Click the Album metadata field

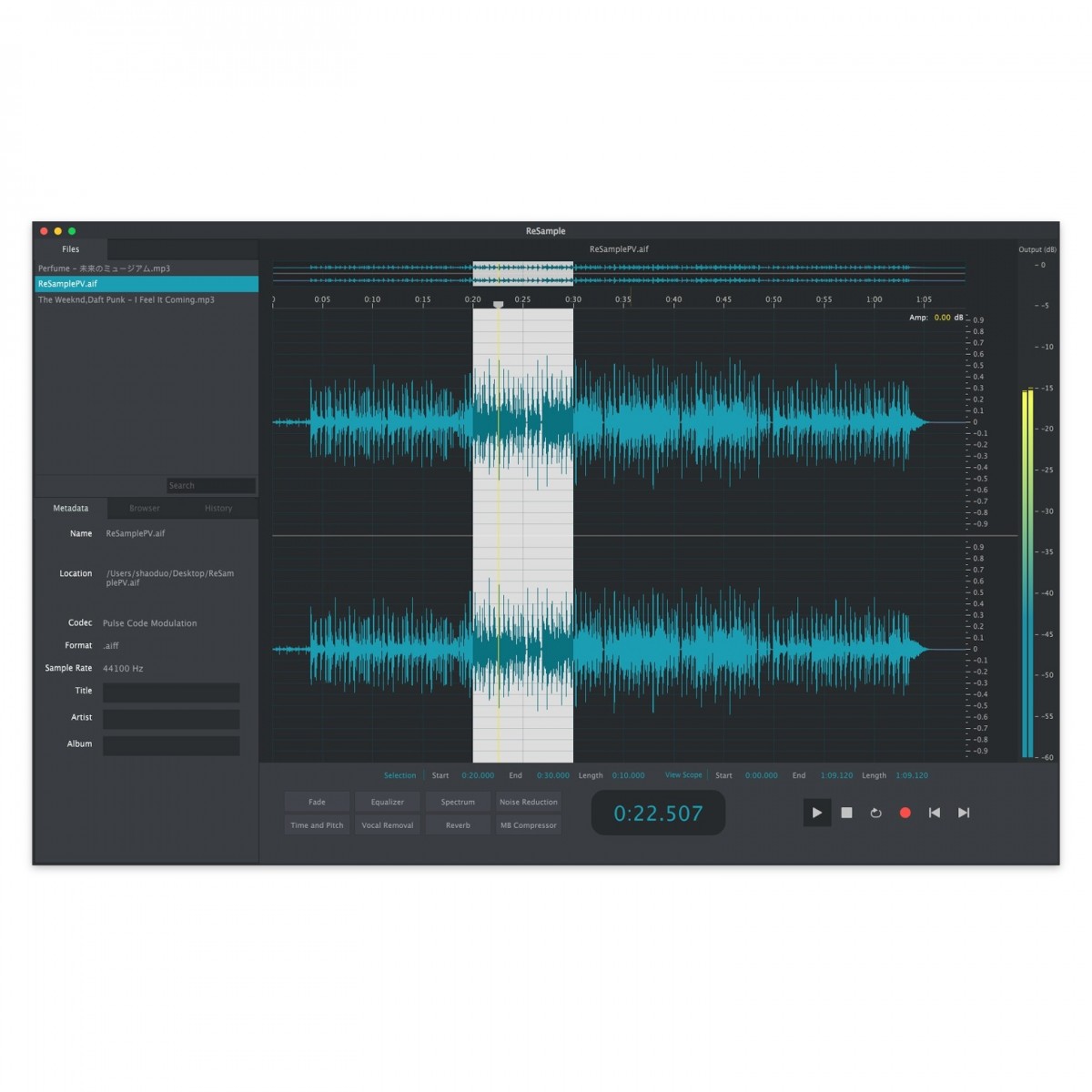click(x=171, y=745)
